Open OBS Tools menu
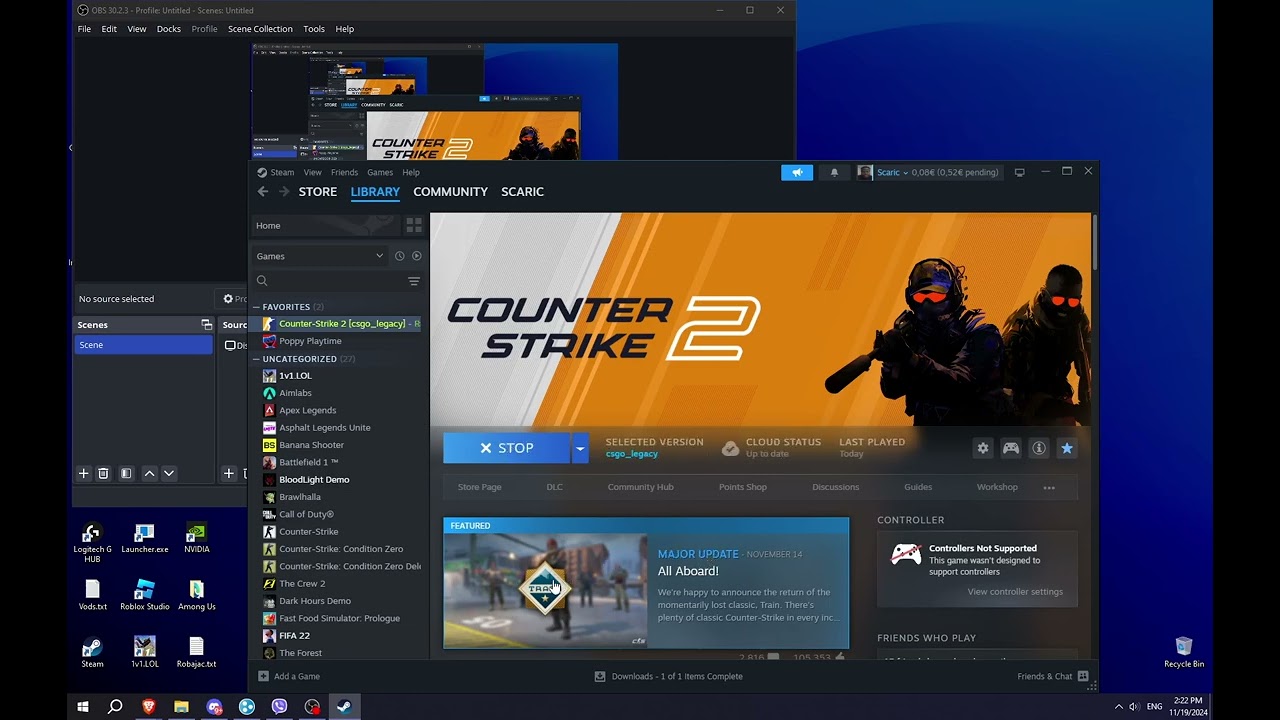The image size is (1280, 720). click(x=314, y=29)
